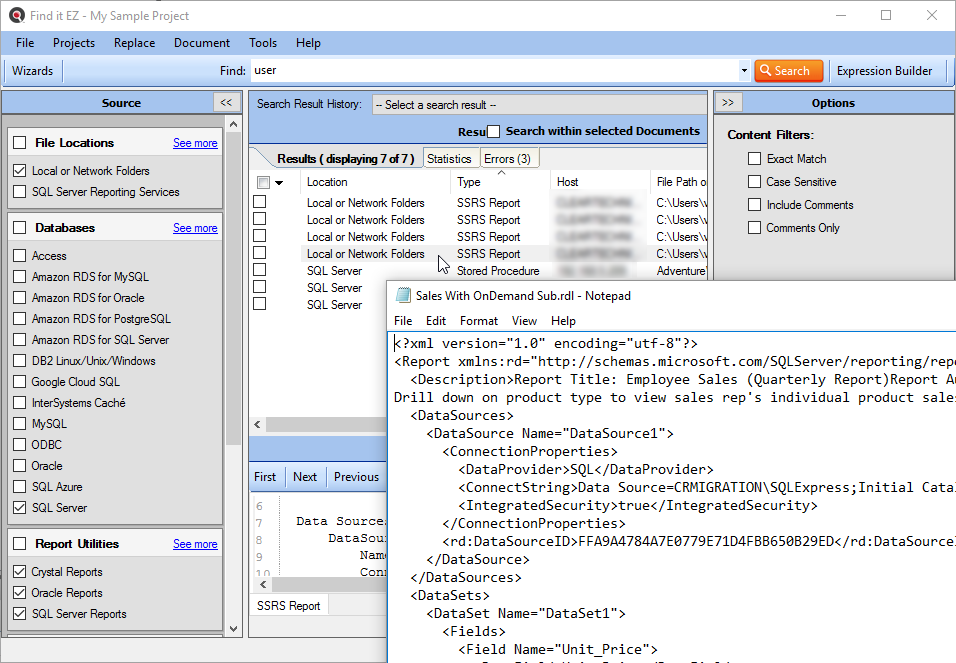The height and width of the screenshot is (663, 956).
Task: Open the Edit menu in Notepad
Action: [436, 321]
